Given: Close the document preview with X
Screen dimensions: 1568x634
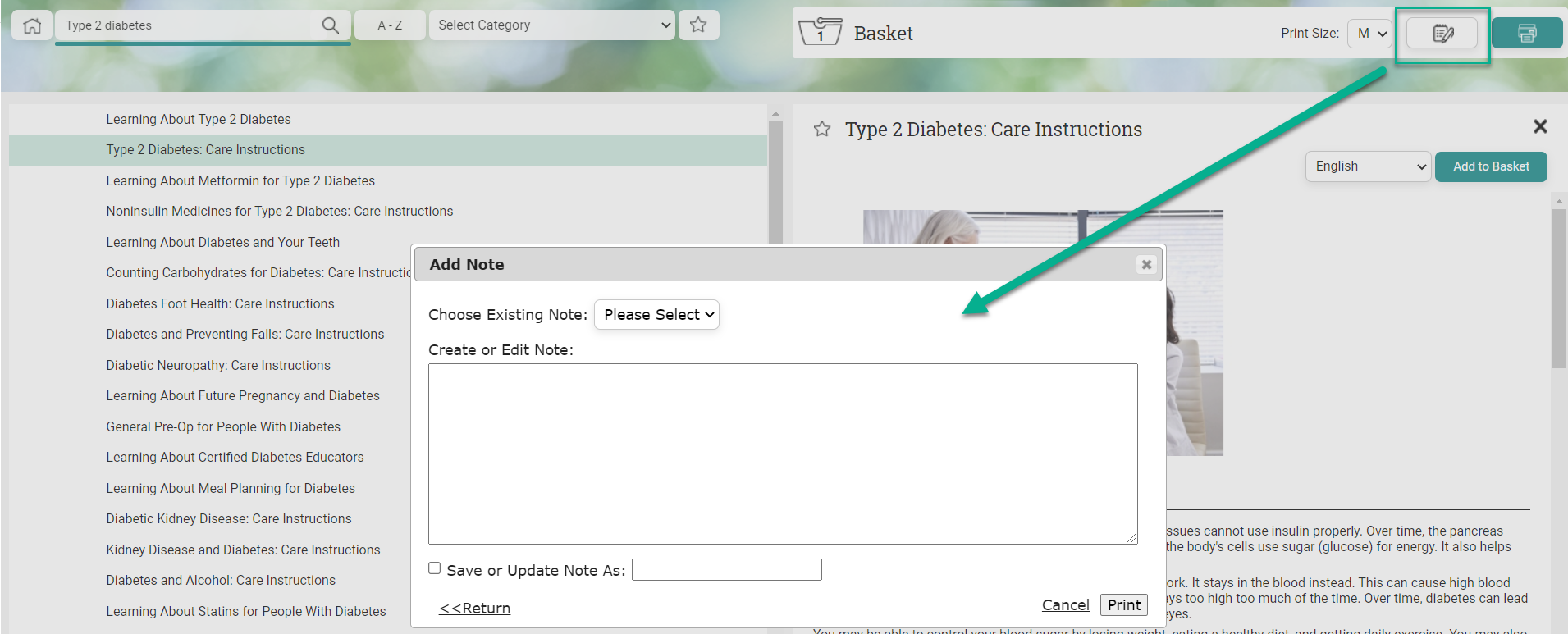Looking at the screenshot, I should [1539, 126].
